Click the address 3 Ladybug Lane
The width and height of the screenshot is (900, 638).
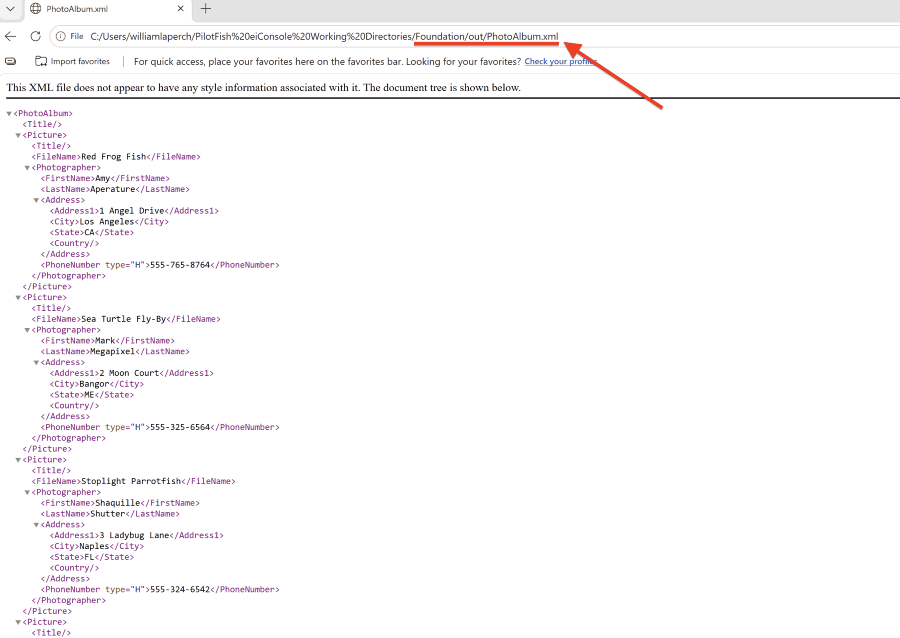135,535
